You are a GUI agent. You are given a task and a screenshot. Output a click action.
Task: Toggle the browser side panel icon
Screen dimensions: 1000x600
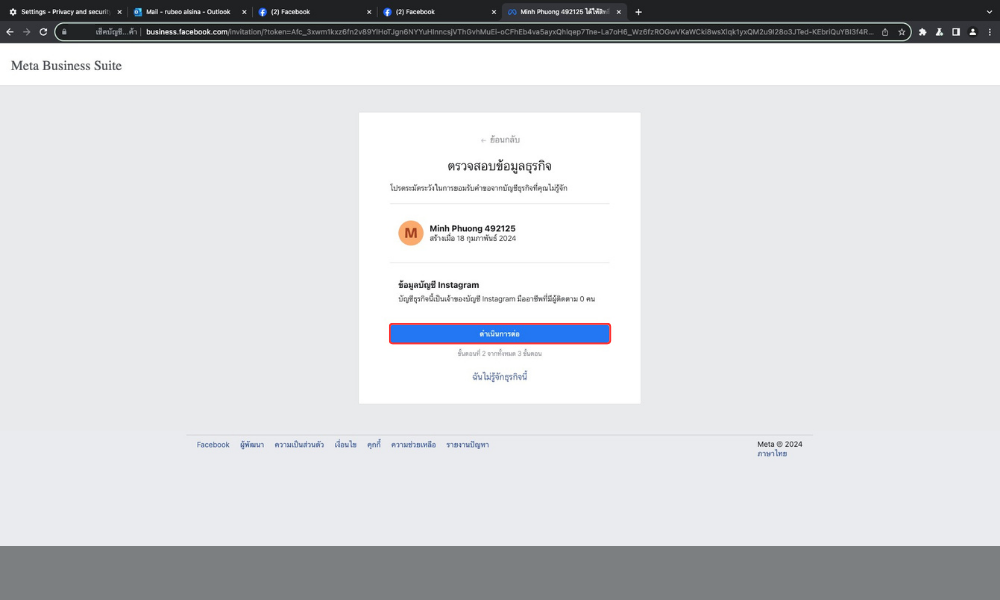pos(955,32)
